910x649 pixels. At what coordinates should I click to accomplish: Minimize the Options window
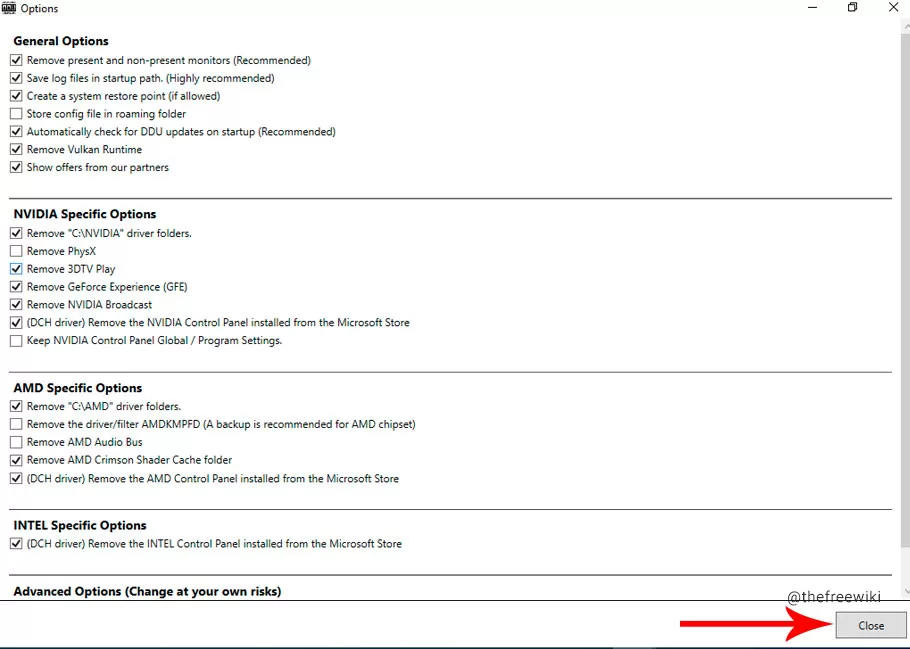pos(812,8)
